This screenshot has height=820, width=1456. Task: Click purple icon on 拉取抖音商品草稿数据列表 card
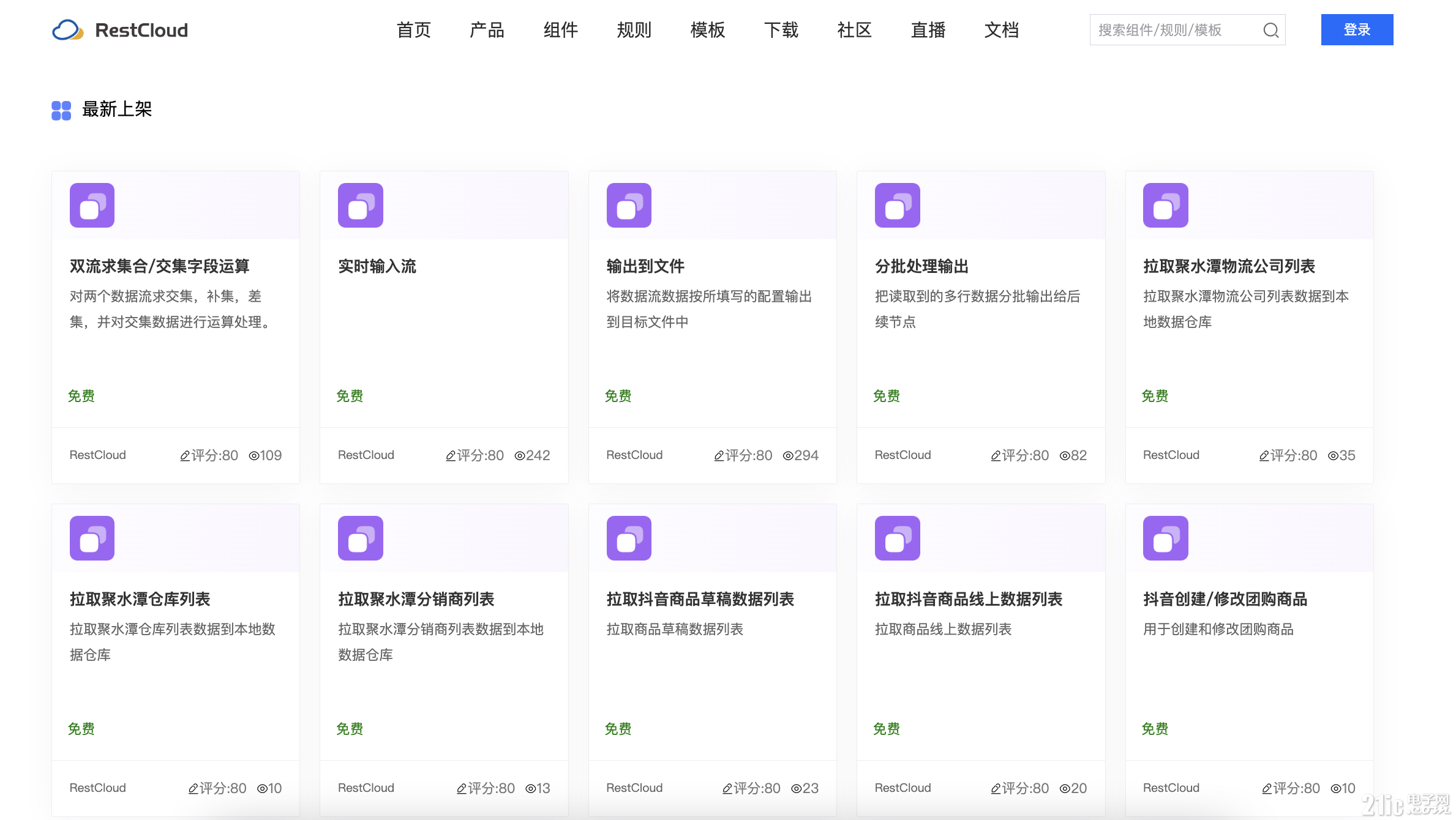click(x=629, y=538)
